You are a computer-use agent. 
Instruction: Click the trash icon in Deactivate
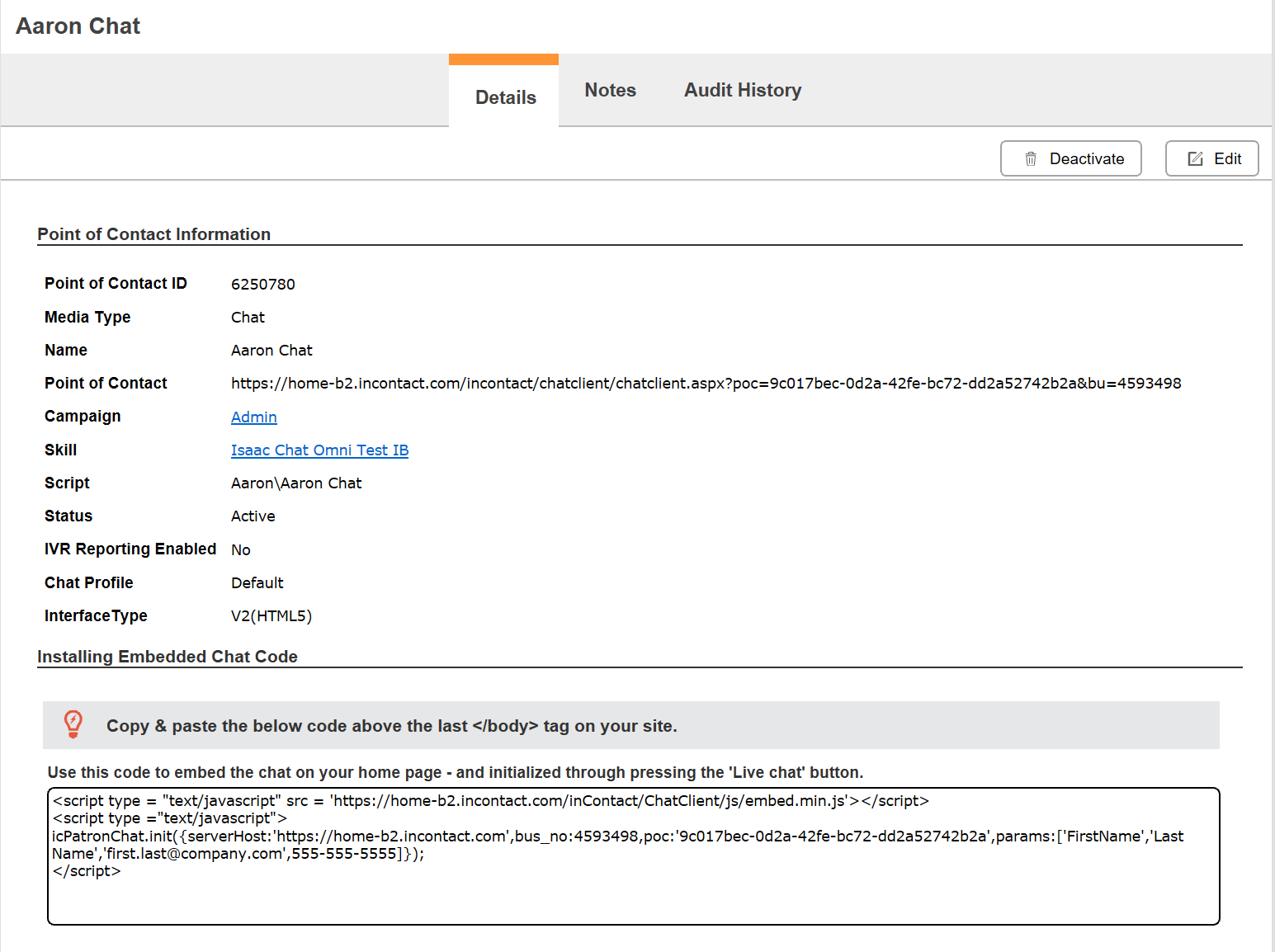point(1031,158)
